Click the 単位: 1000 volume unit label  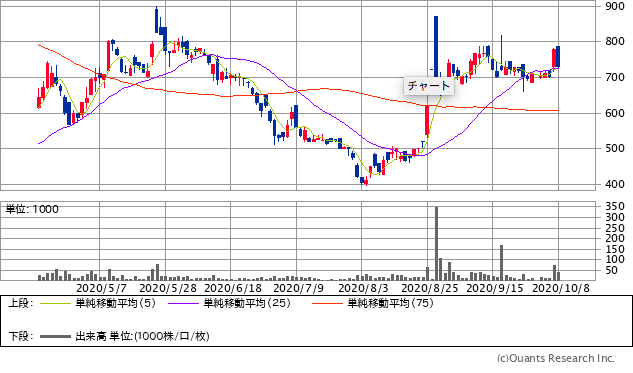coord(32,209)
